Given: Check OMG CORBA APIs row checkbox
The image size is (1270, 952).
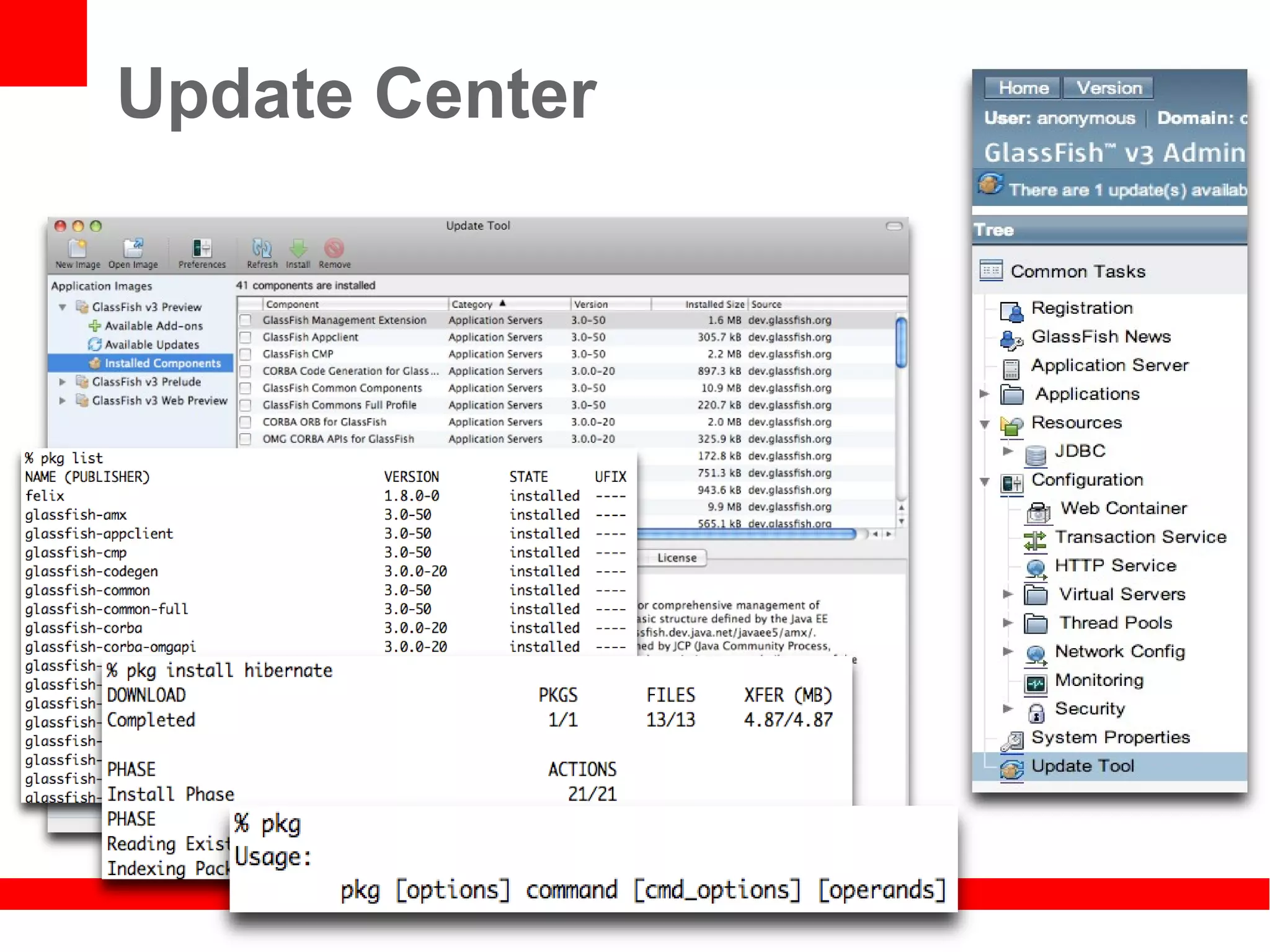Looking at the screenshot, I should click(x=246, y=439).
